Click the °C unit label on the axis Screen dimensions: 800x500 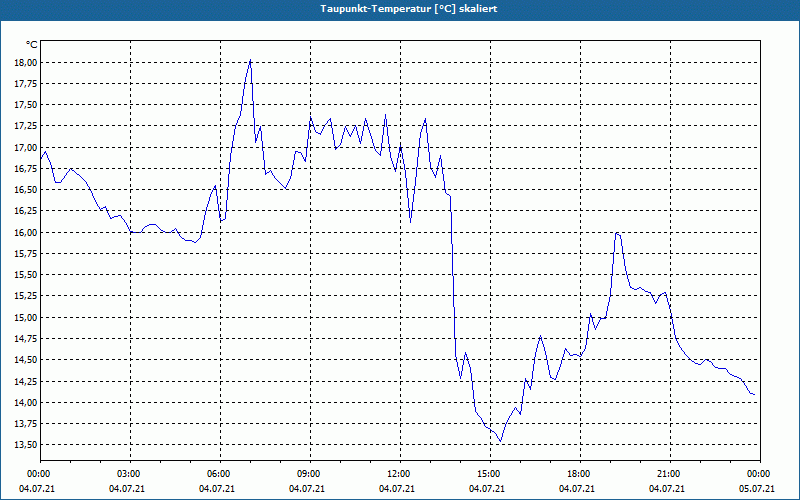click(x=31, y=45)
